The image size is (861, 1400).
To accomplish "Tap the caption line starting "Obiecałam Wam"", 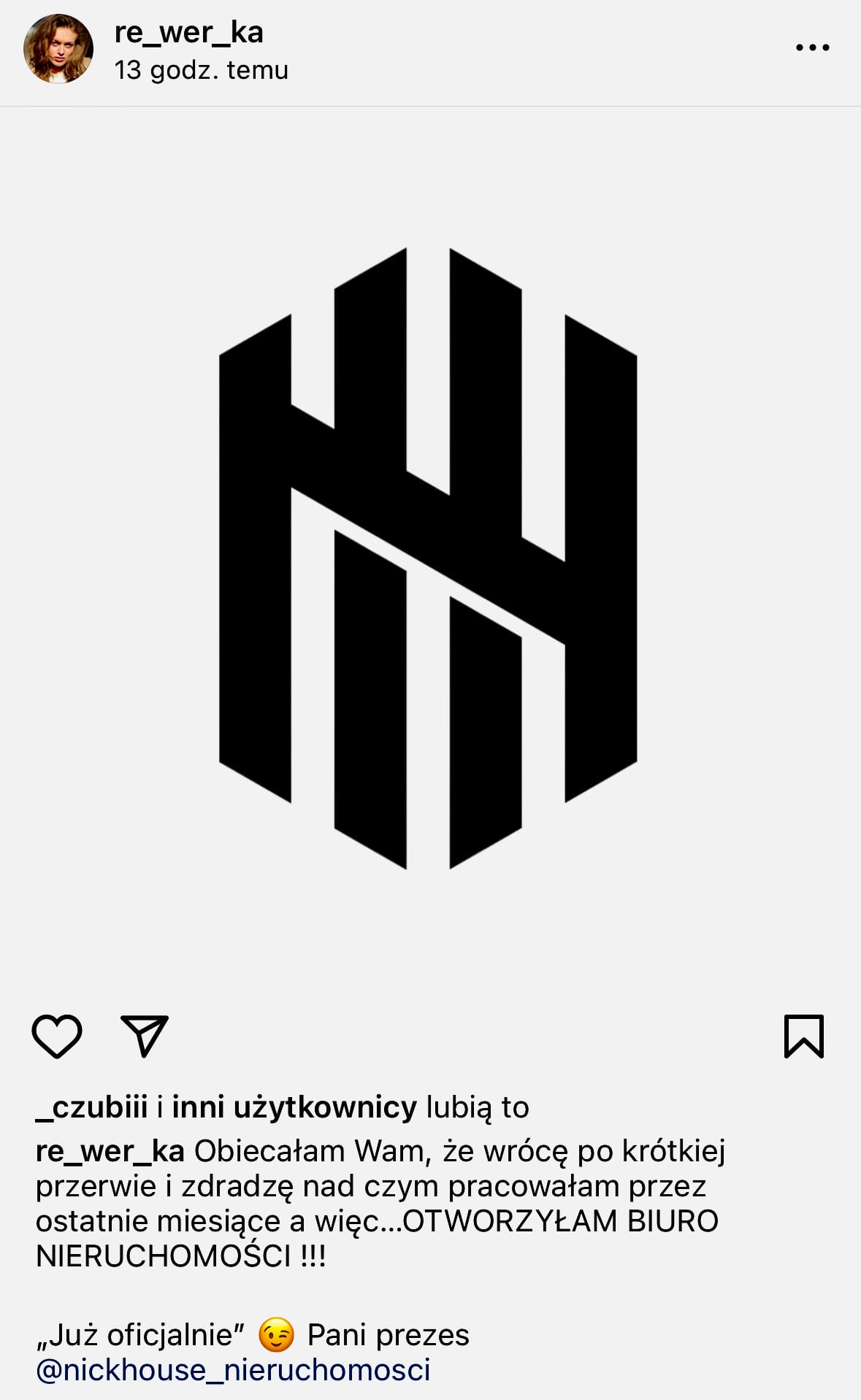I will tap(460, 1151).
